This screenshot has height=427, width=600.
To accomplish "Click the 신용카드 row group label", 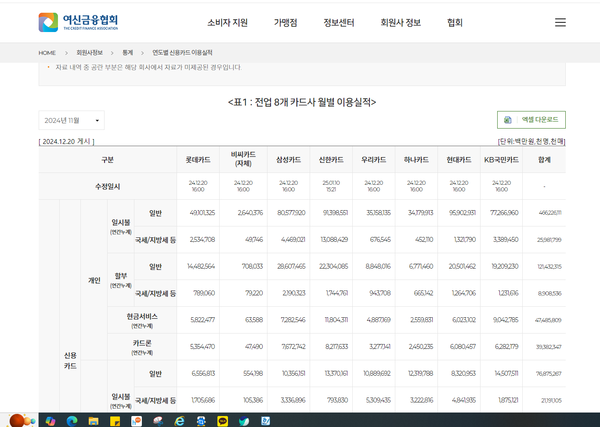I will [x=70, y=361].
